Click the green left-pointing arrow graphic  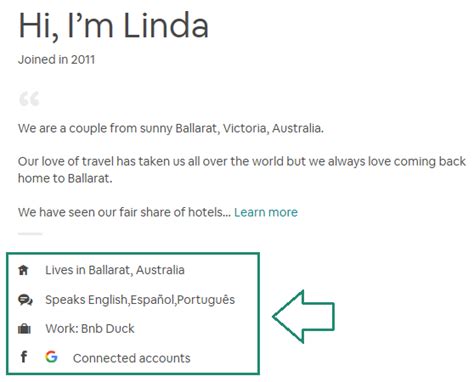tap(303, 317)
